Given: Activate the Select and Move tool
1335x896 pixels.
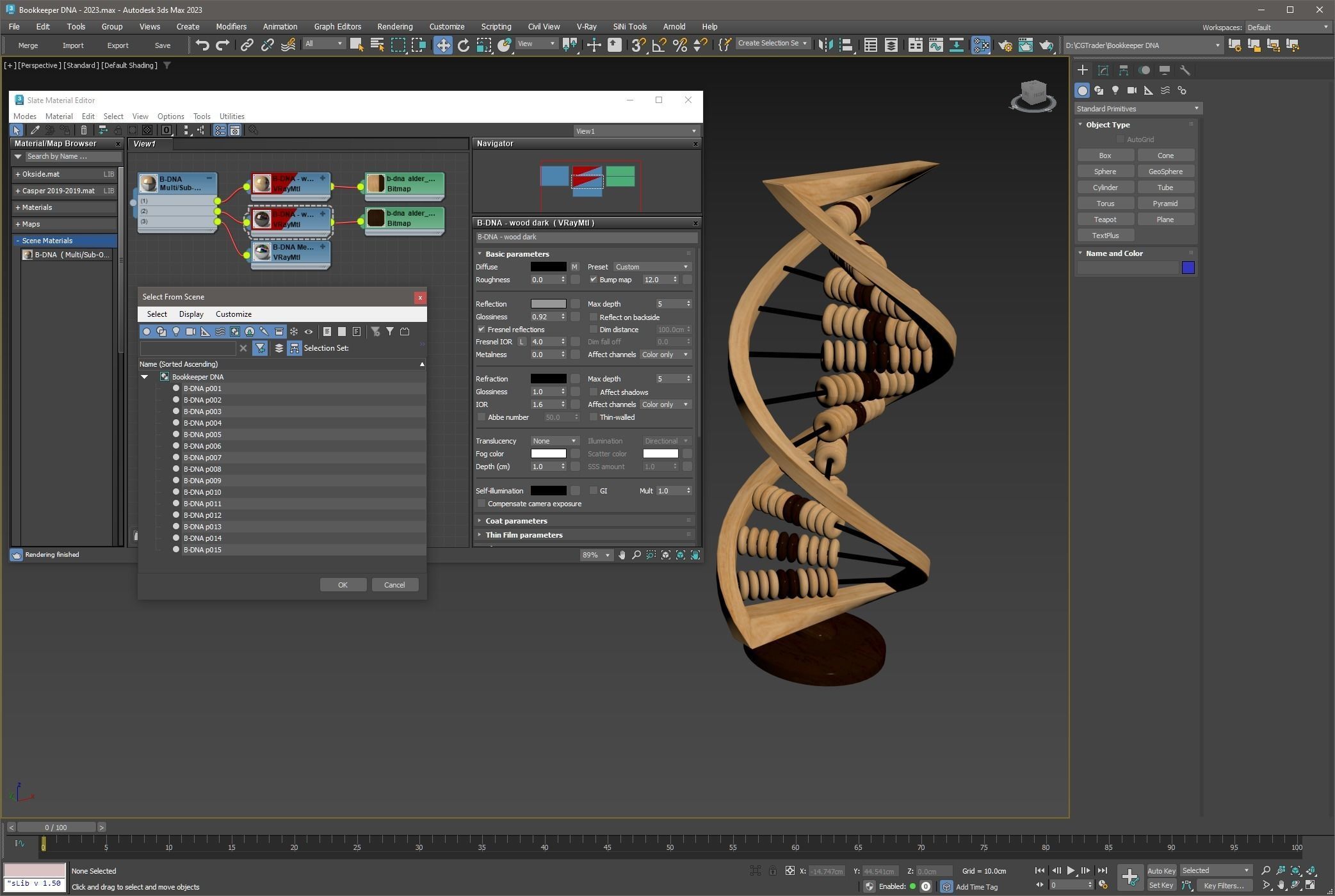Looking at the screenshot, I should (442, 45).
